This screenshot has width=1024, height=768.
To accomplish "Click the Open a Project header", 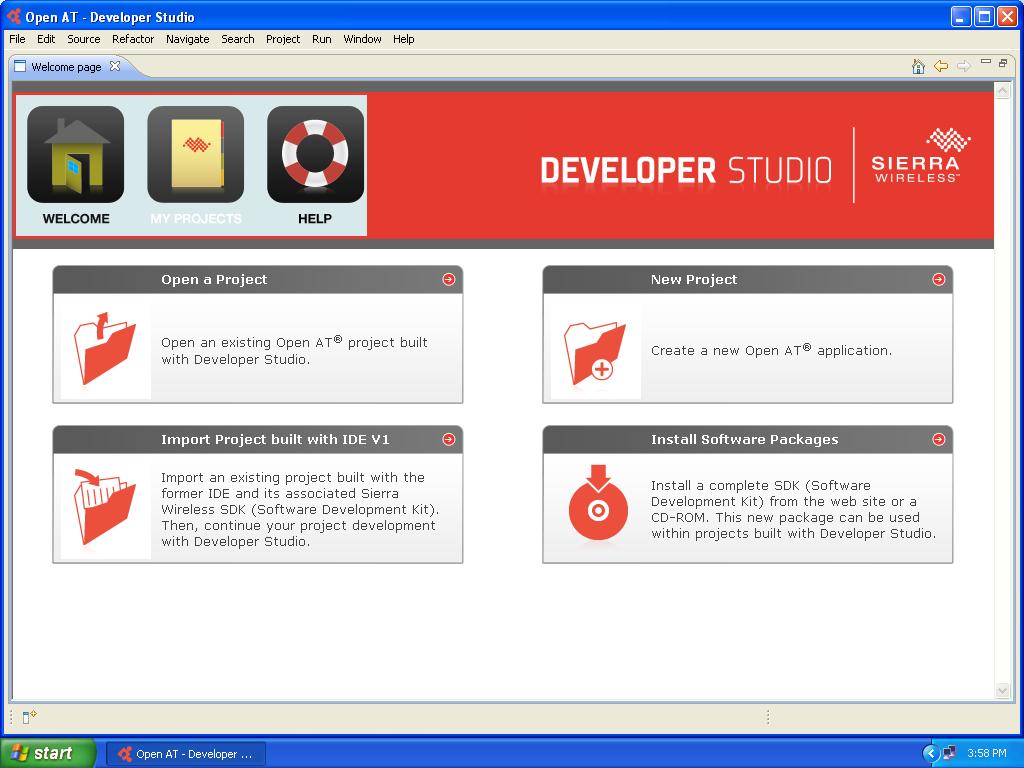I will pyautogui.click(x=258, y=280).
